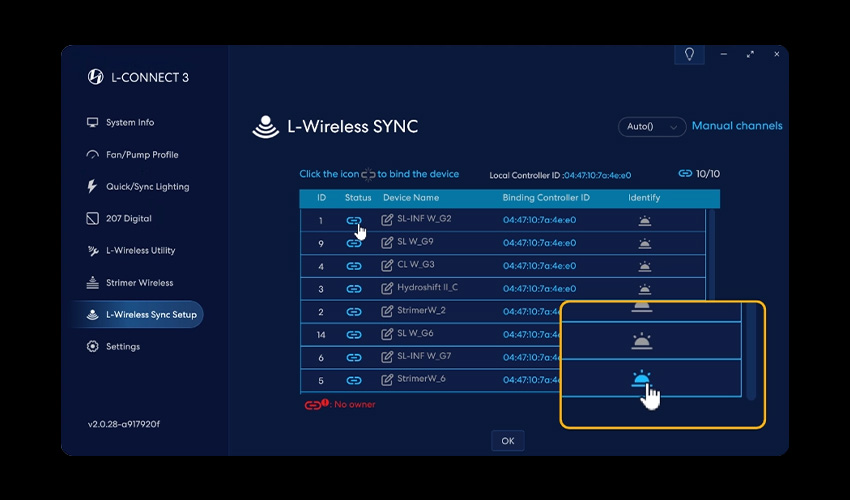The height and width of the screenshot is (500, 850).
Task: Open Settings from the sidebar
Action: [113, 347]
